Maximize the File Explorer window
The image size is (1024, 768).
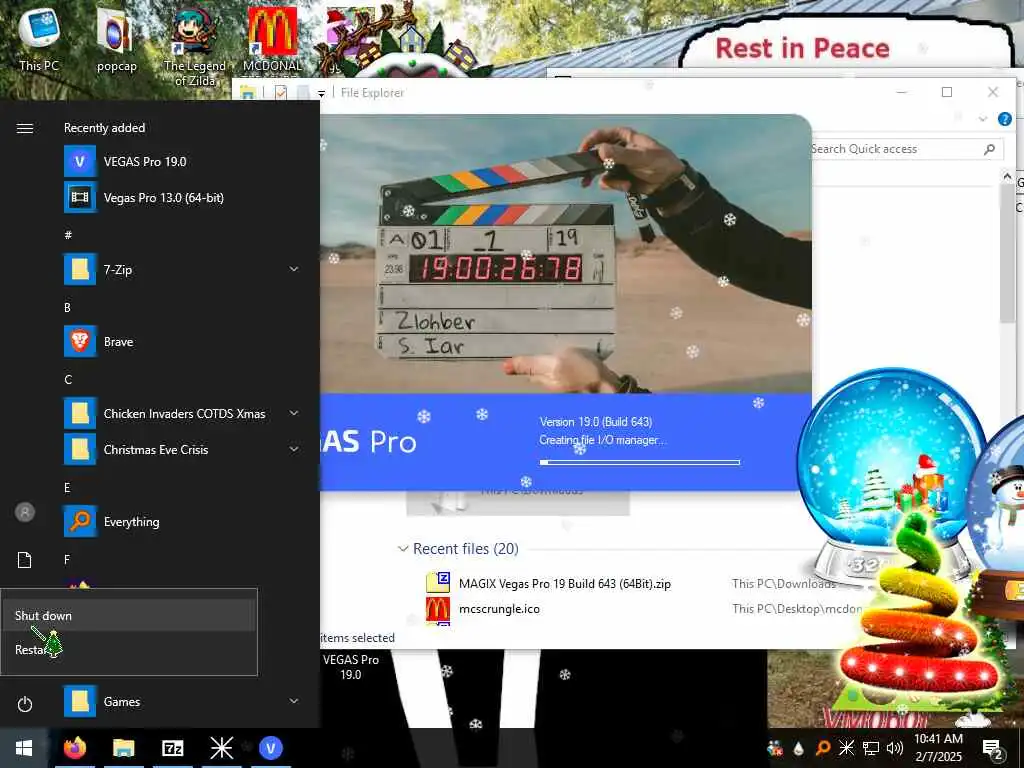pos(947,92)
